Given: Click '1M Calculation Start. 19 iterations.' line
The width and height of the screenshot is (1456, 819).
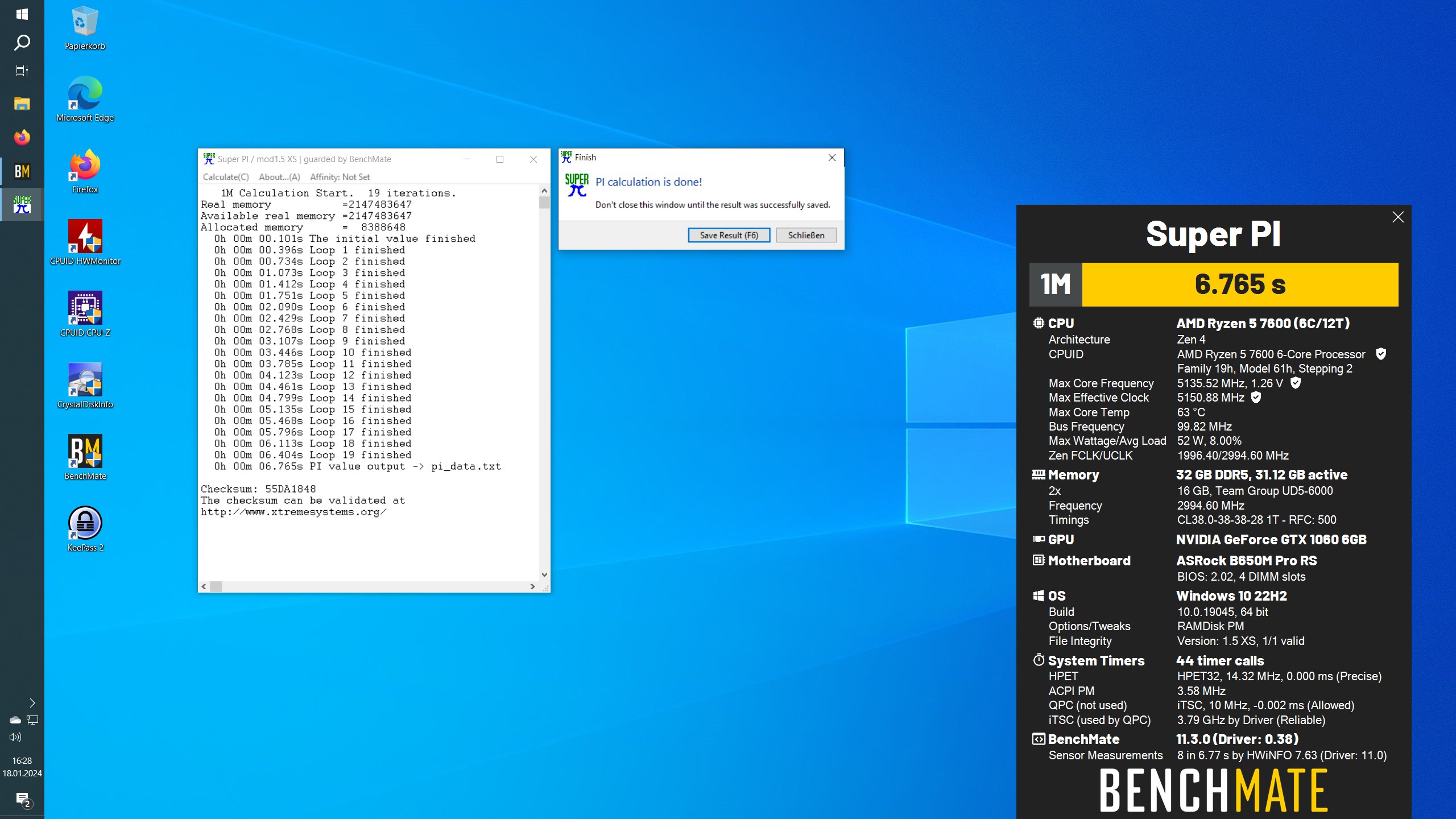Looking at the screenshot, I should point(338,193).
